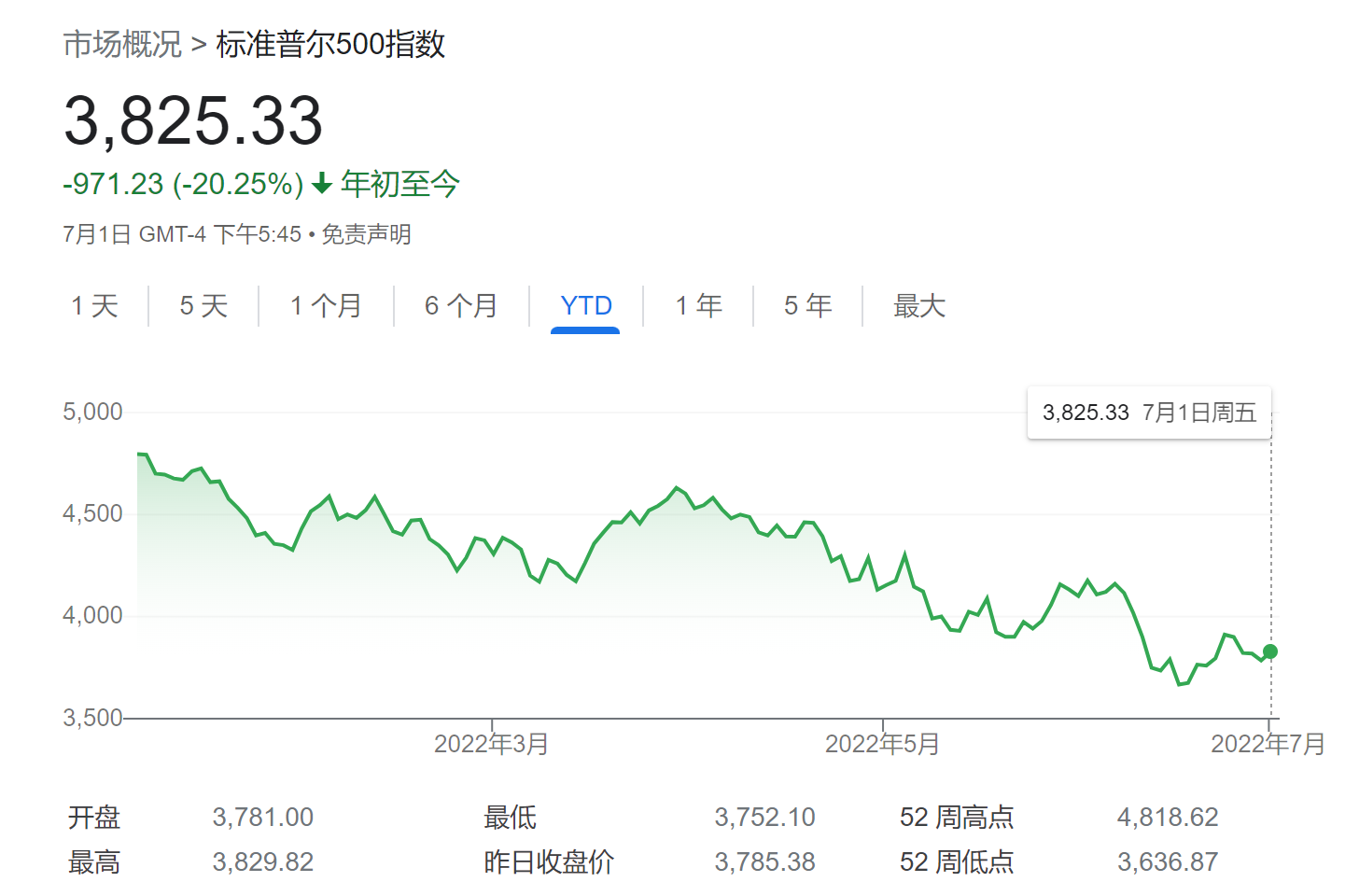Click the low value 3,752.10
1359x896 pixels.
pos(765,818)
